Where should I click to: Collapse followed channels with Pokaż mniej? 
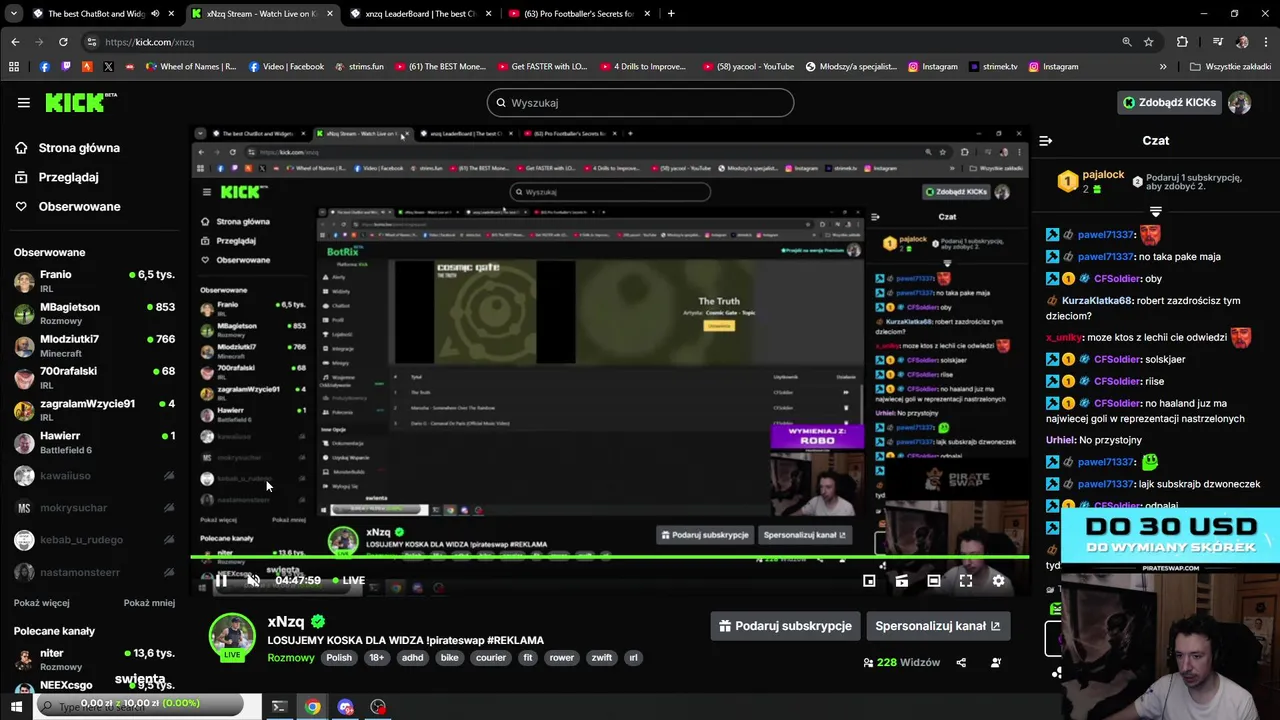[149, 603]
